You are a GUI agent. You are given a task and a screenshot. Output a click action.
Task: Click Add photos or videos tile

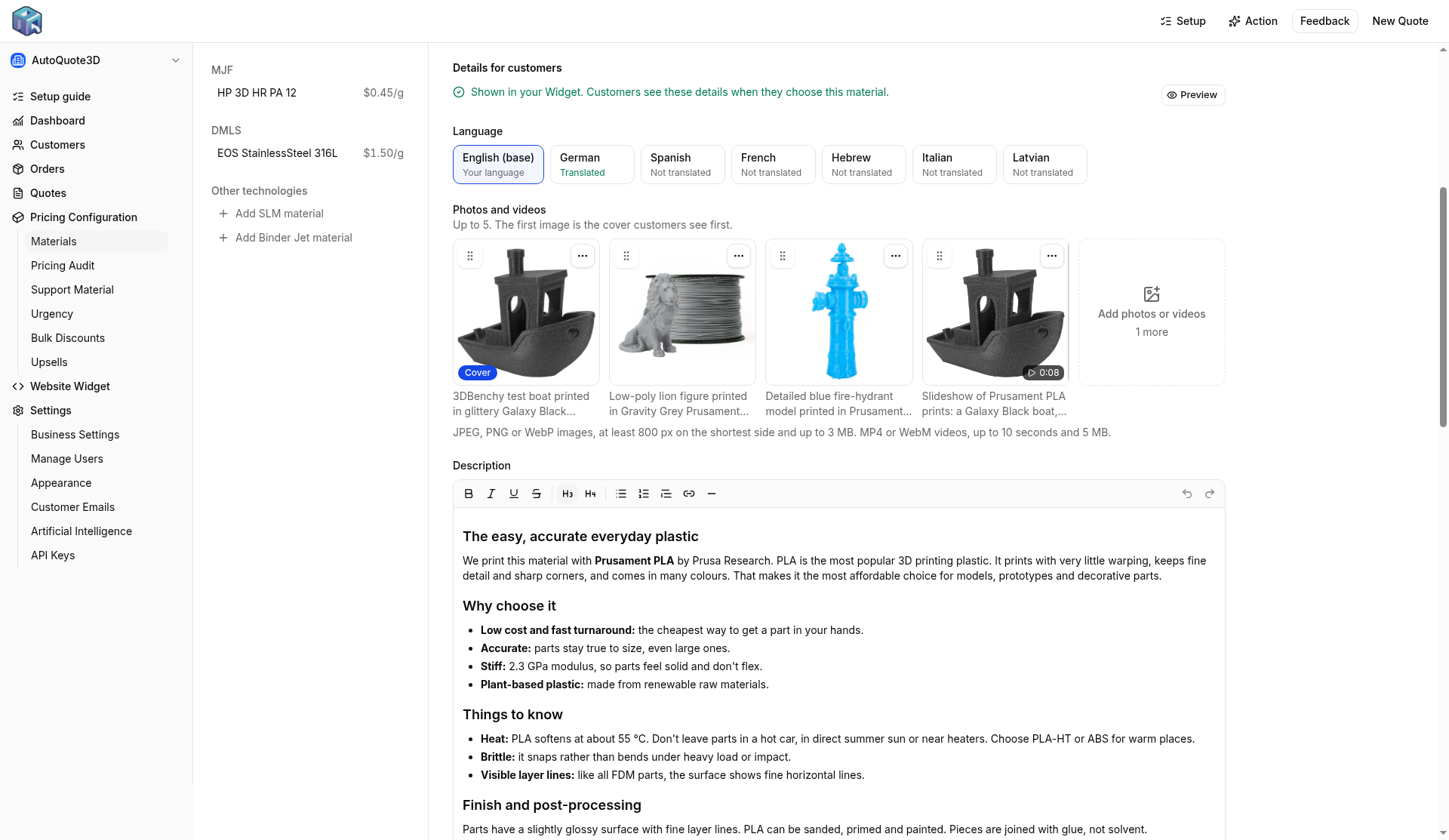1152,312
